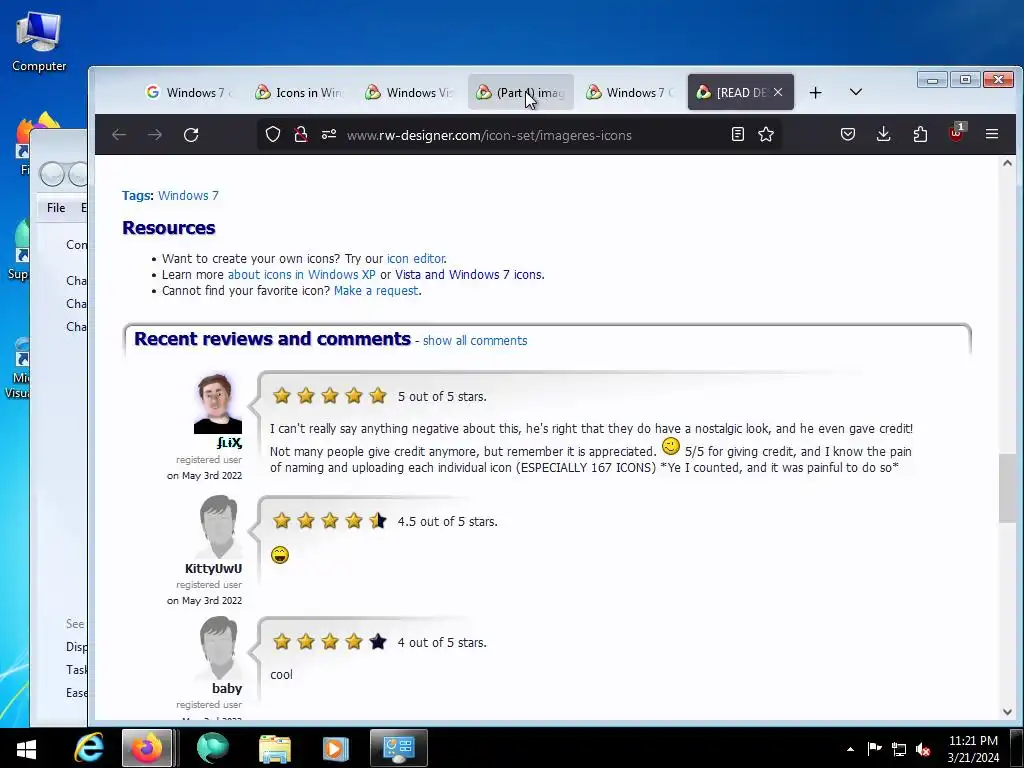
Task: Open the Firefox hamburger menu
Action: click(x=992, y=134)
